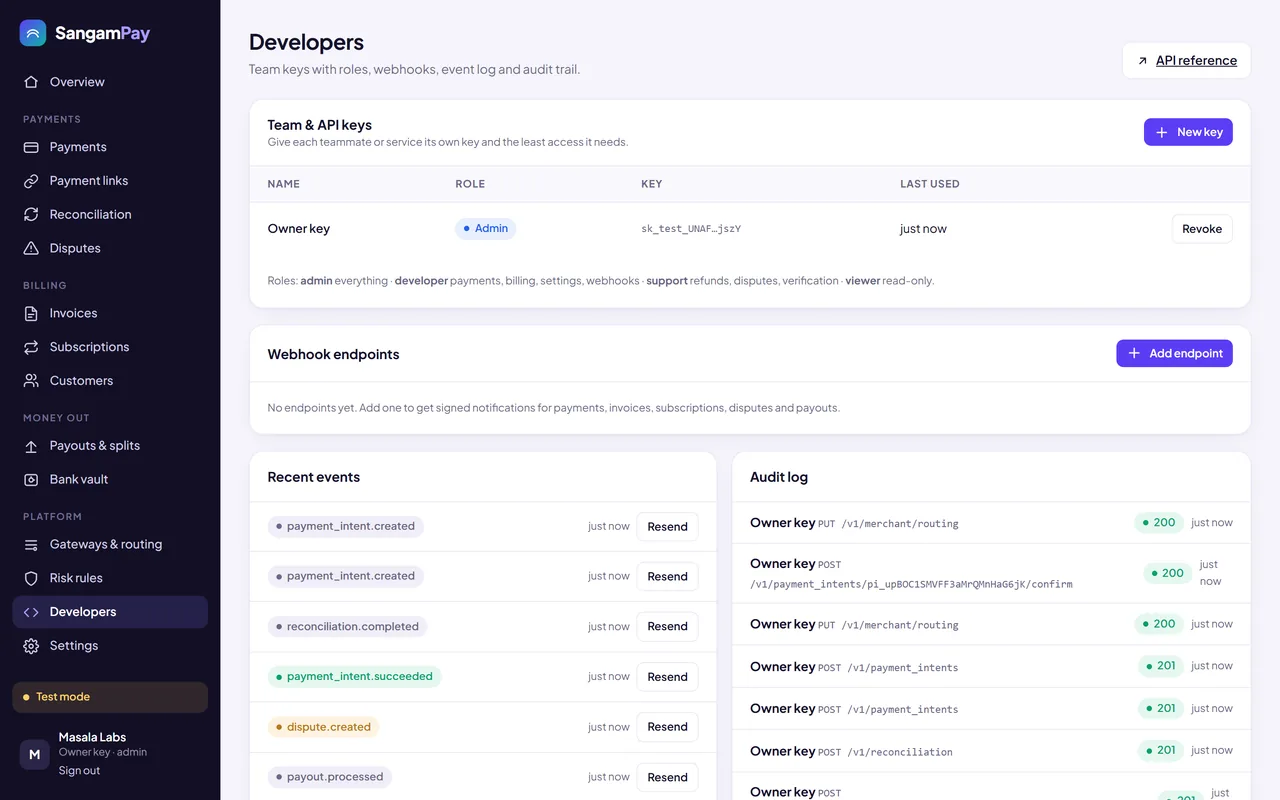Open the Overview page
The image size is (1280, 800).
pyautogui.click(x=110, y=82)
